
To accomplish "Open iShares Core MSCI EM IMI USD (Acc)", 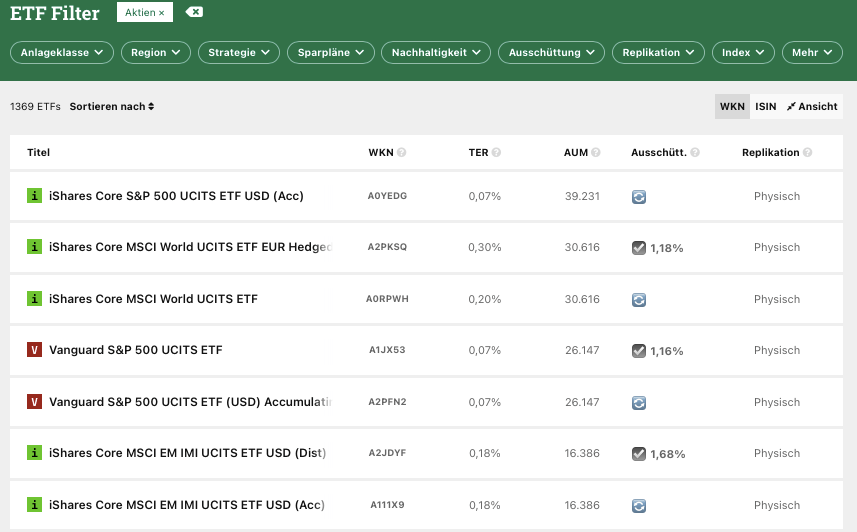I will coord(187,505).
